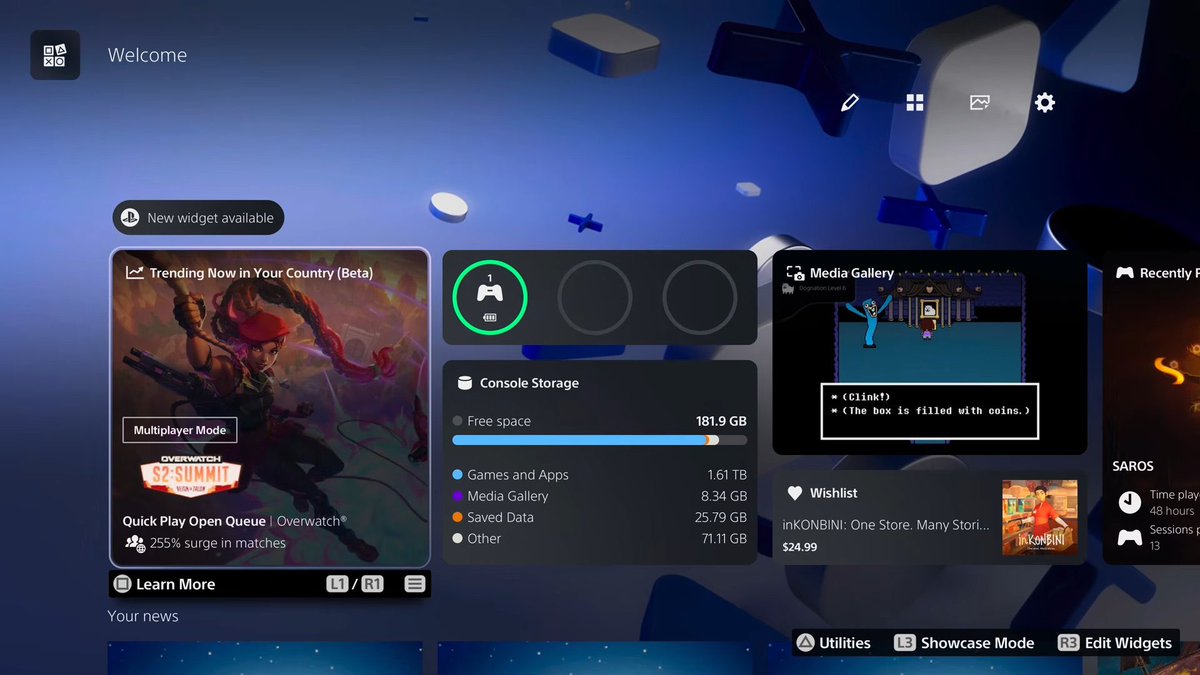Viewport: 1200px width, 675px height.
Task: Click the 255% surge in matches text
Action: click(x=219, y=543)
